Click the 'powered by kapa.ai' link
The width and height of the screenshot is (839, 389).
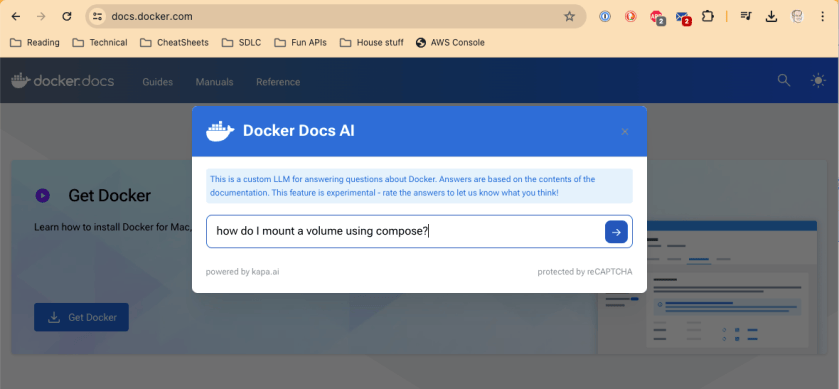click(x=242, y=272)
